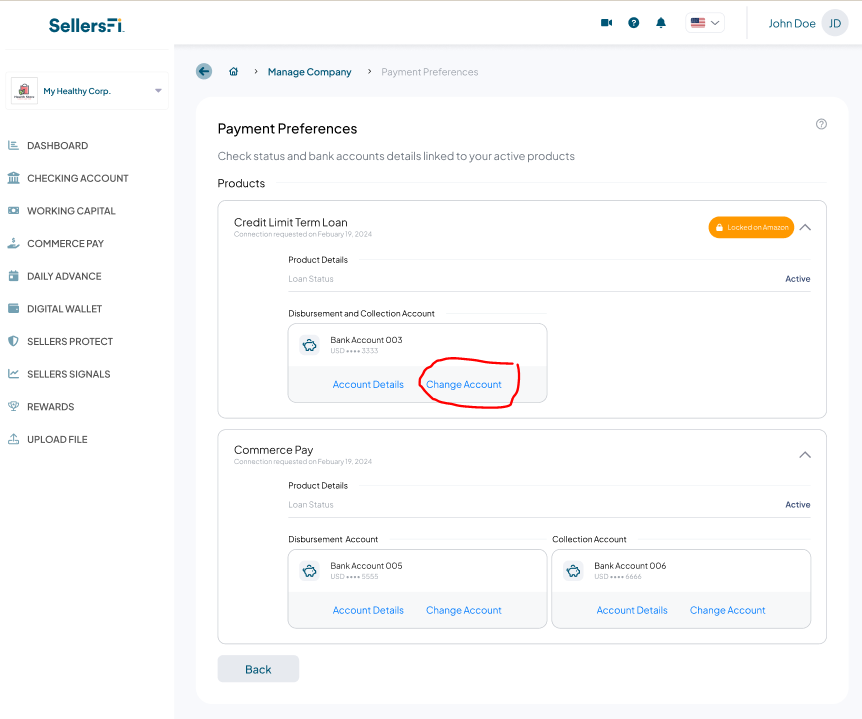Open the help question mark icon in header
Image resolution: width=862 pixels, height=719 pixels.
(634, 23)
